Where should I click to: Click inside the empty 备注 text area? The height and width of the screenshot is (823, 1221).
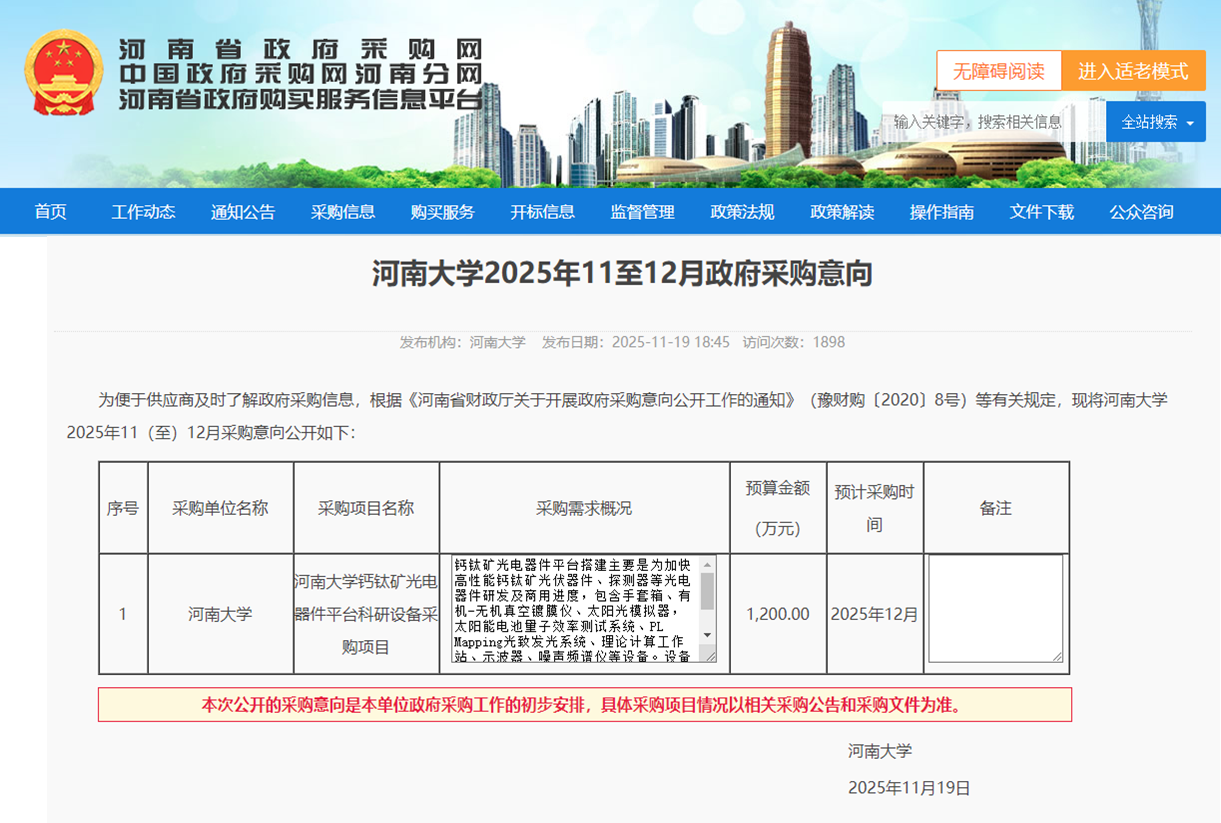(995, 608)
